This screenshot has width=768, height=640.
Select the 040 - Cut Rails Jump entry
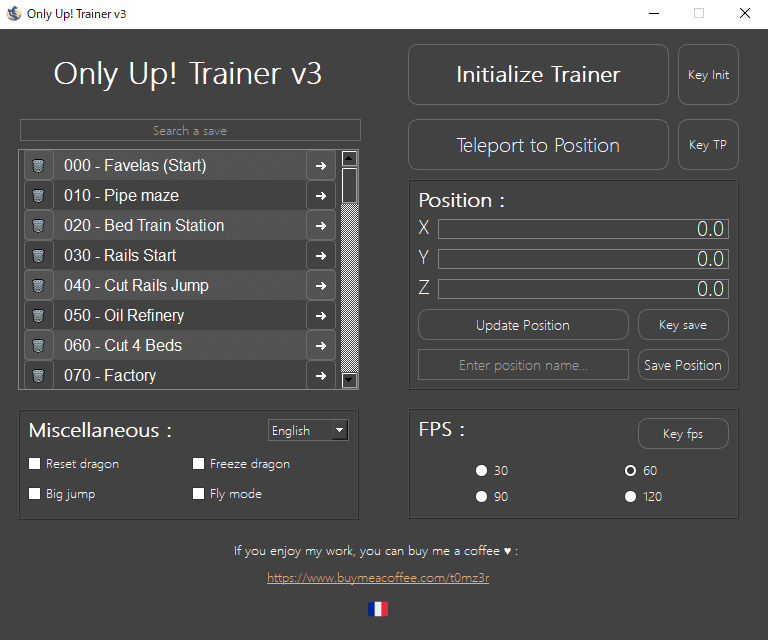coord(179,285)
